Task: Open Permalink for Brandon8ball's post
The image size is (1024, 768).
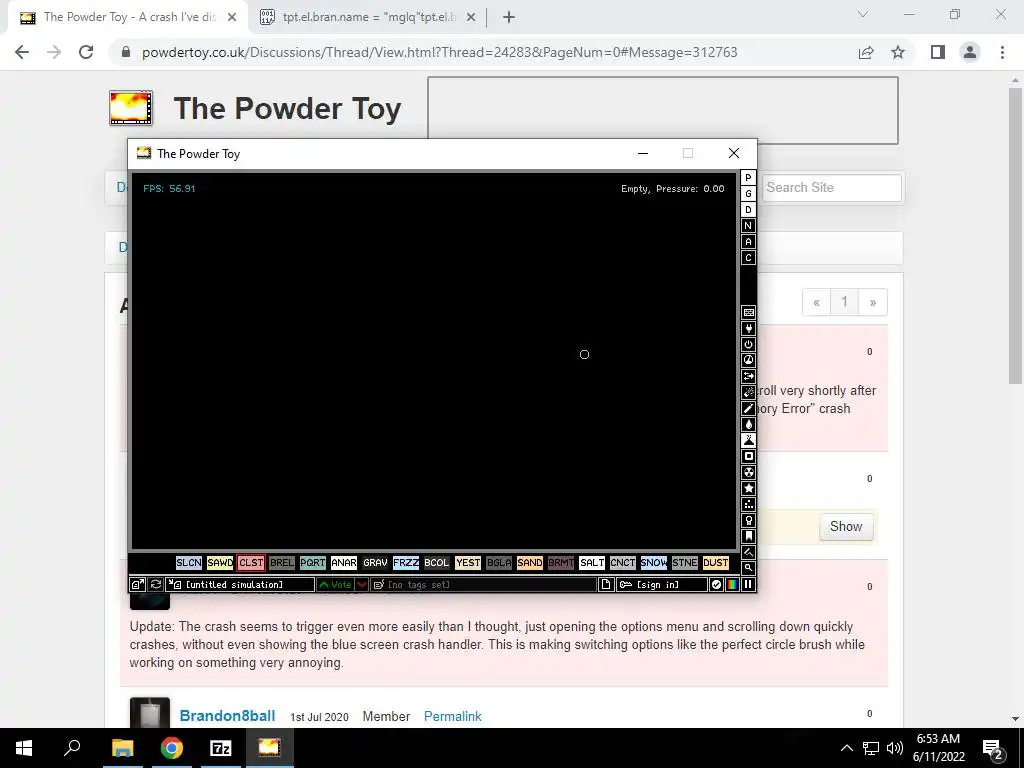Action: [x=453, y=716]
